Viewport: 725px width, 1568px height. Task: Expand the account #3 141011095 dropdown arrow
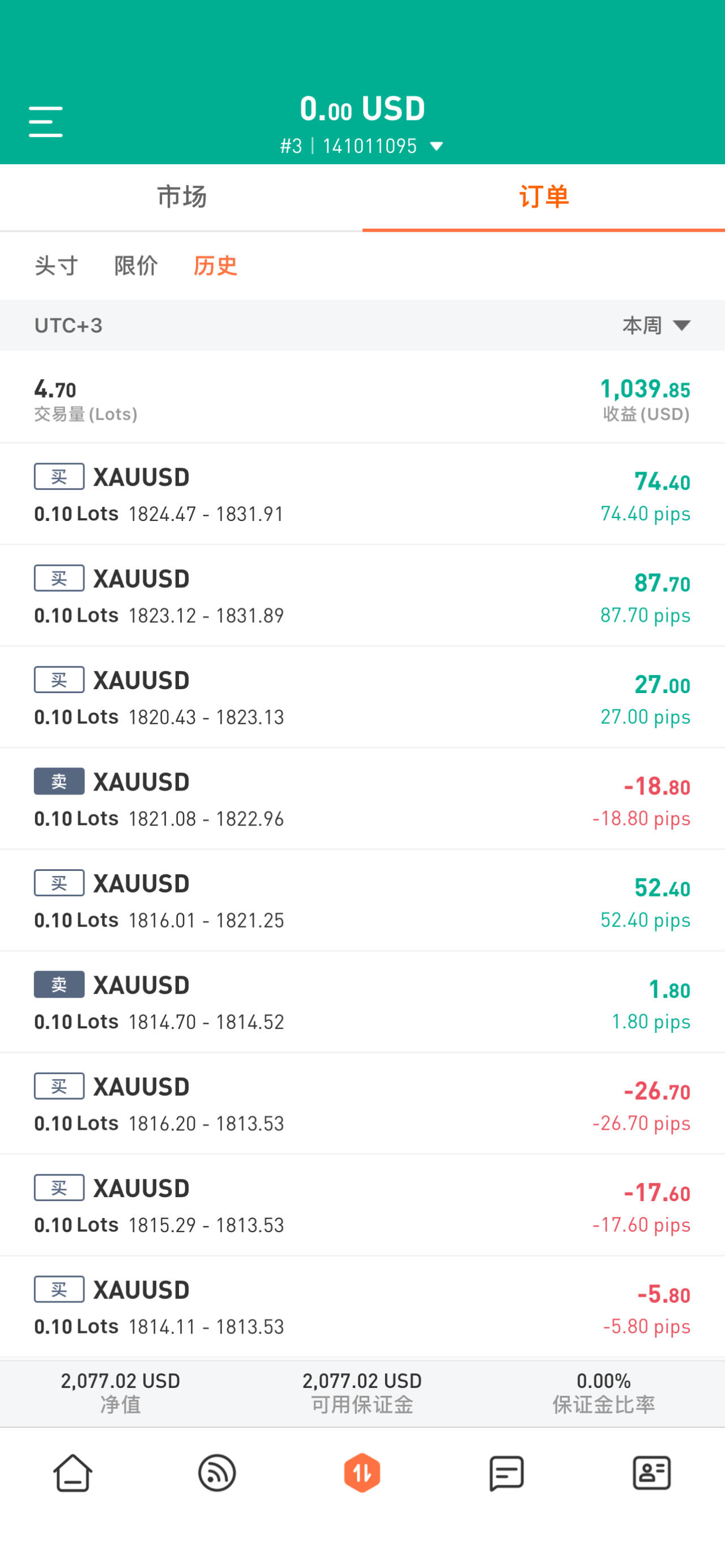[437, 146]
